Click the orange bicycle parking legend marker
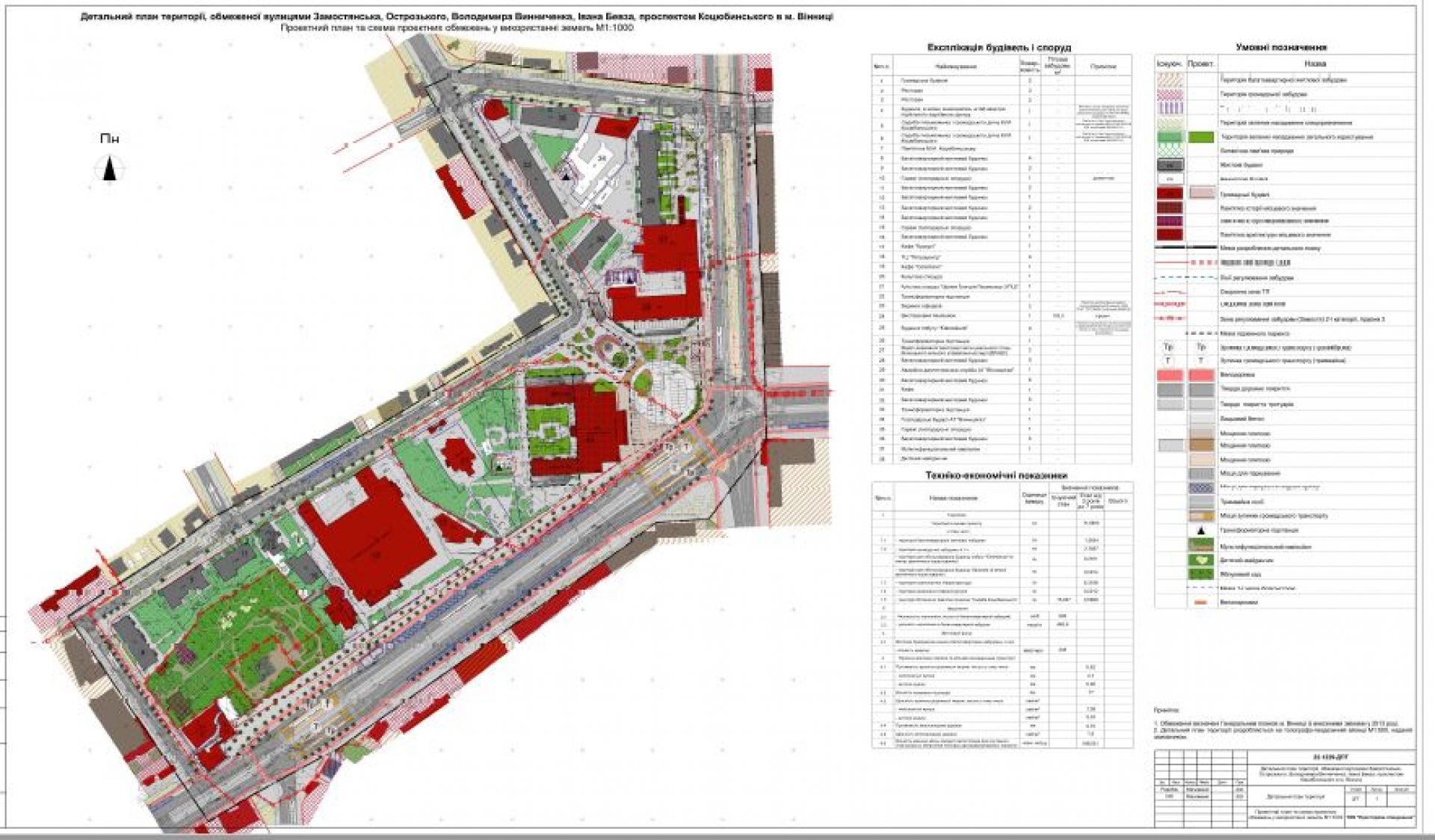The width and height of the screenshot is (1435, 840). pos(1201,602)
